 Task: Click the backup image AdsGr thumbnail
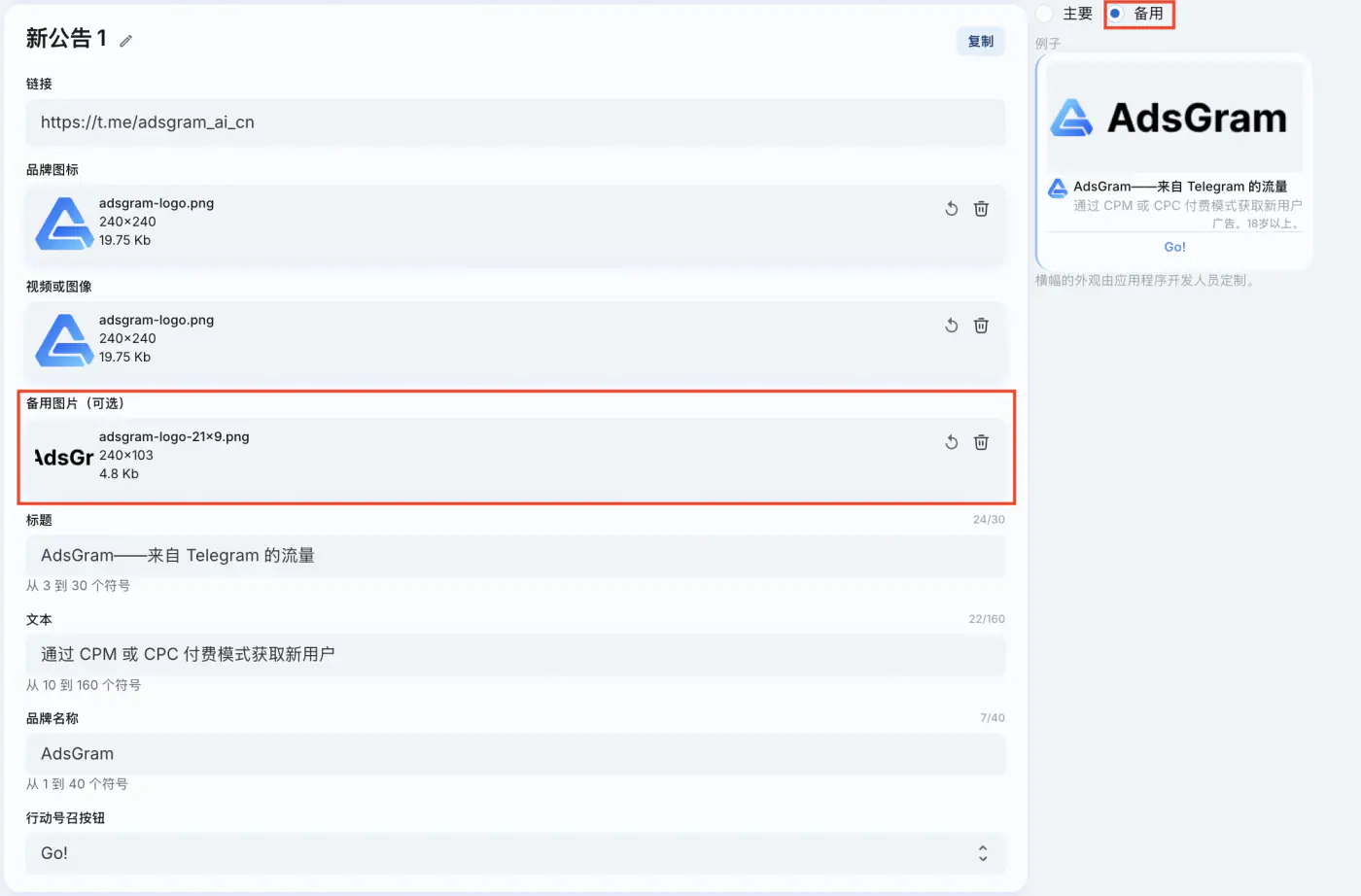(x=64, y=457)
